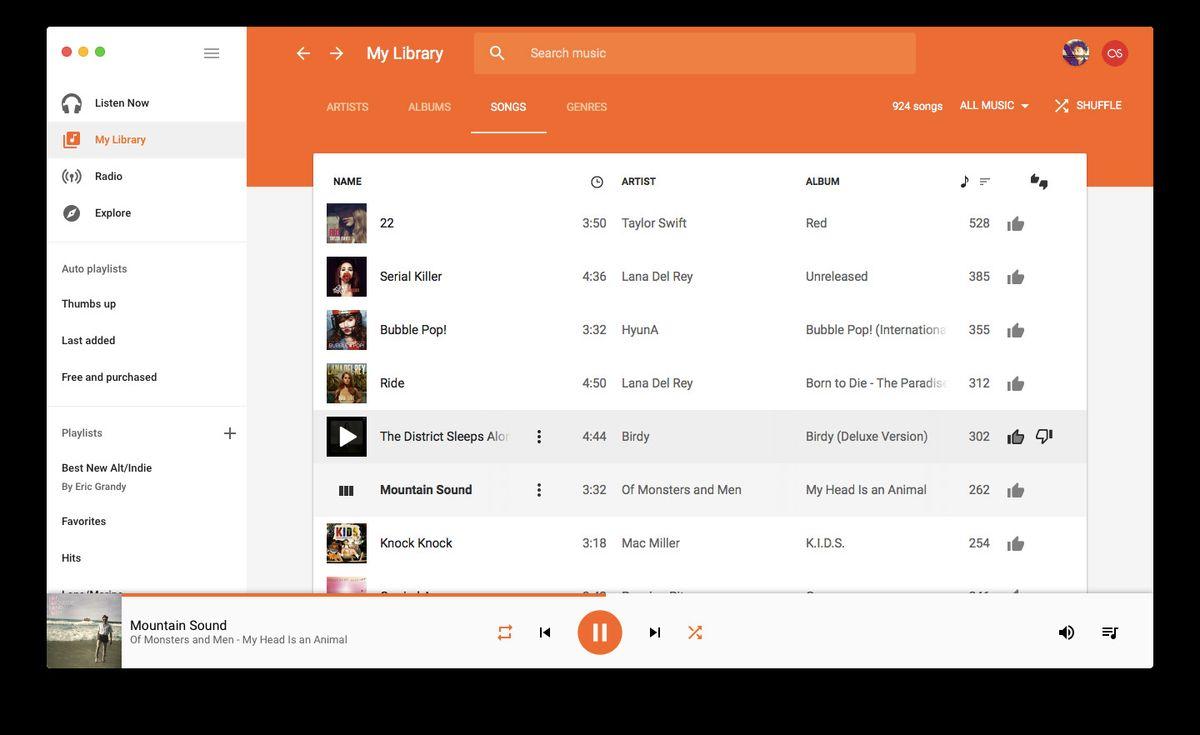This screenshot has width=1200, height=735.
Task: Go to the previous track
Action: click(x=545, y=632)
